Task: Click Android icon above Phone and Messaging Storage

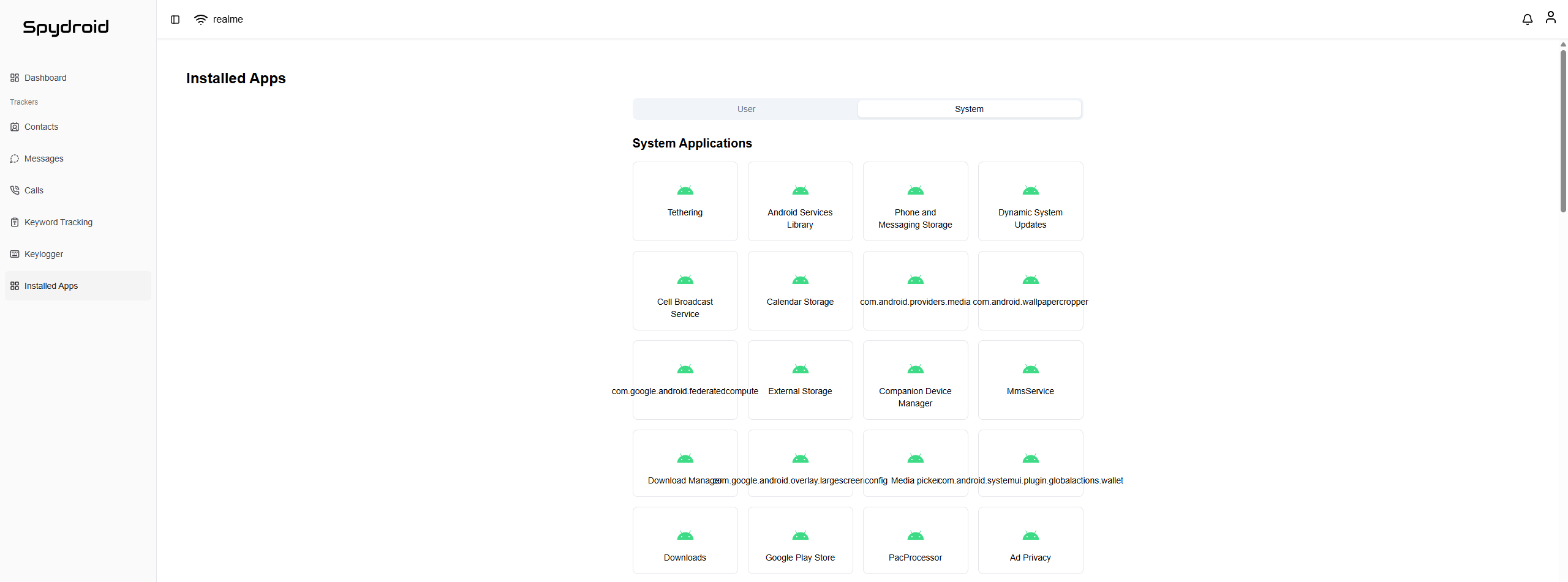Action: (x=915, y=190)
